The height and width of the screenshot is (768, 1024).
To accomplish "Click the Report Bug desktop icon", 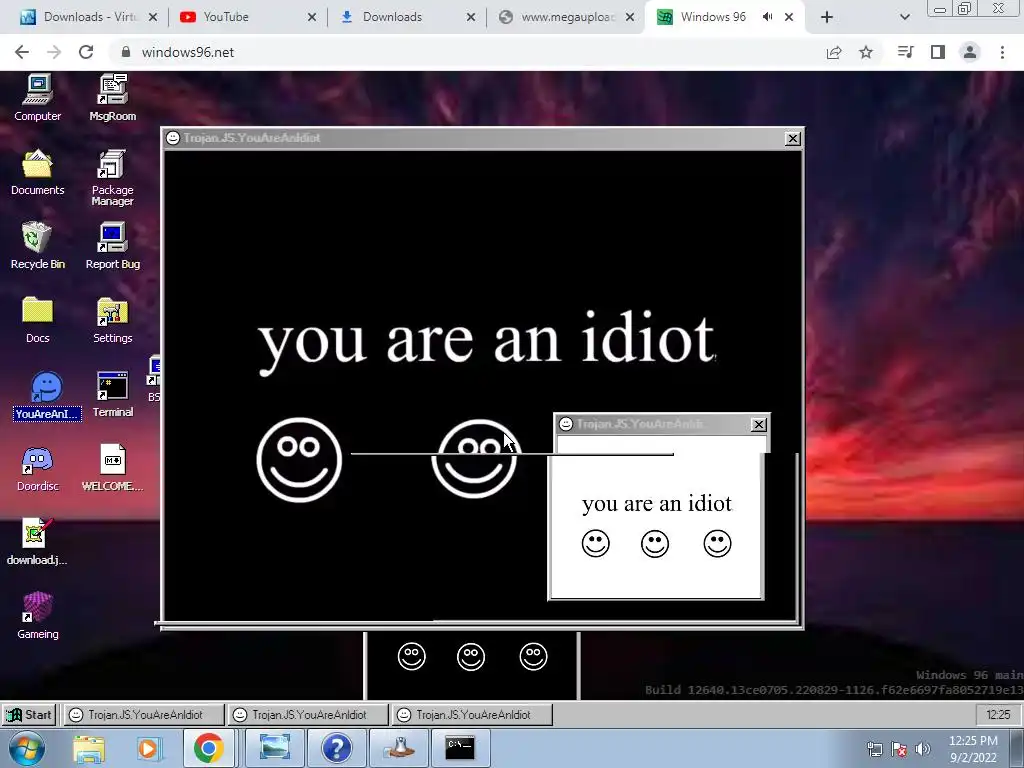I will tap(112, 246).
